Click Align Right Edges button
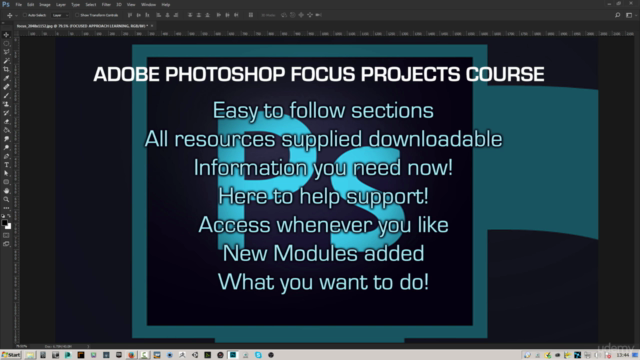 tap(176, 15)
